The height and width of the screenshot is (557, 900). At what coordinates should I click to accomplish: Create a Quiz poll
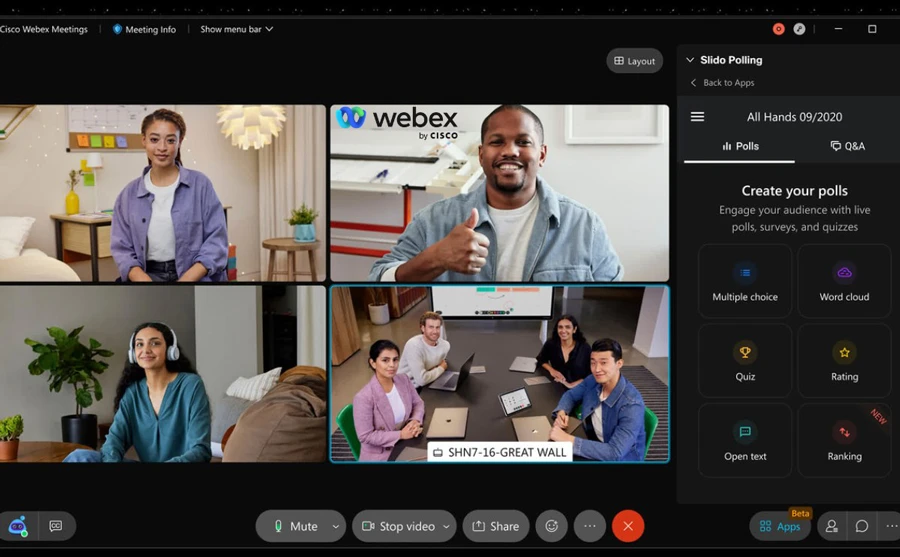coord(745,361)
